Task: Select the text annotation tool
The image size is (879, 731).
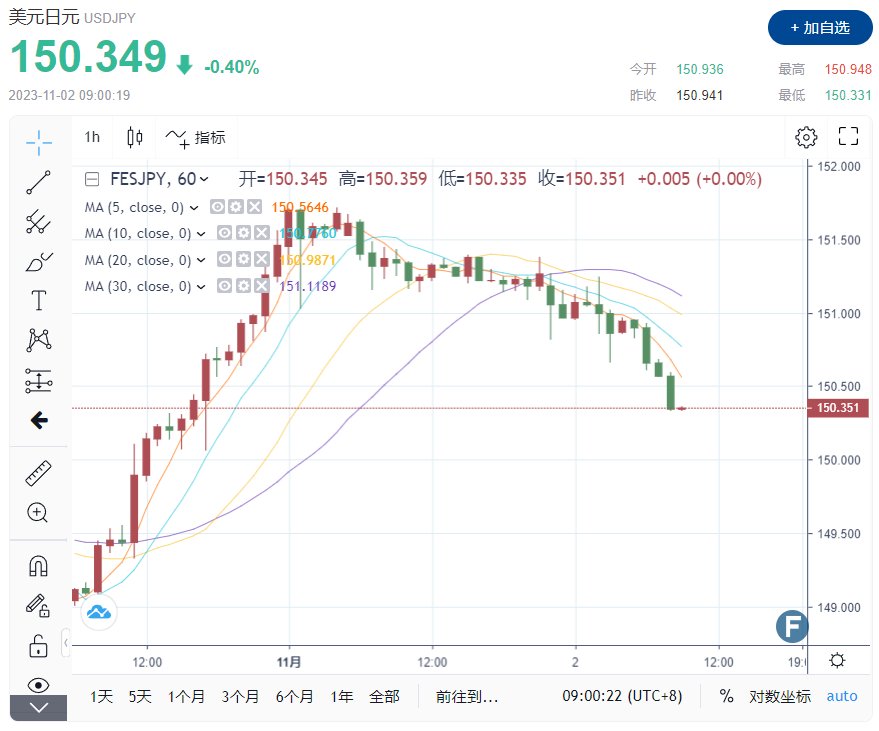Action: [x=38, y=300]
